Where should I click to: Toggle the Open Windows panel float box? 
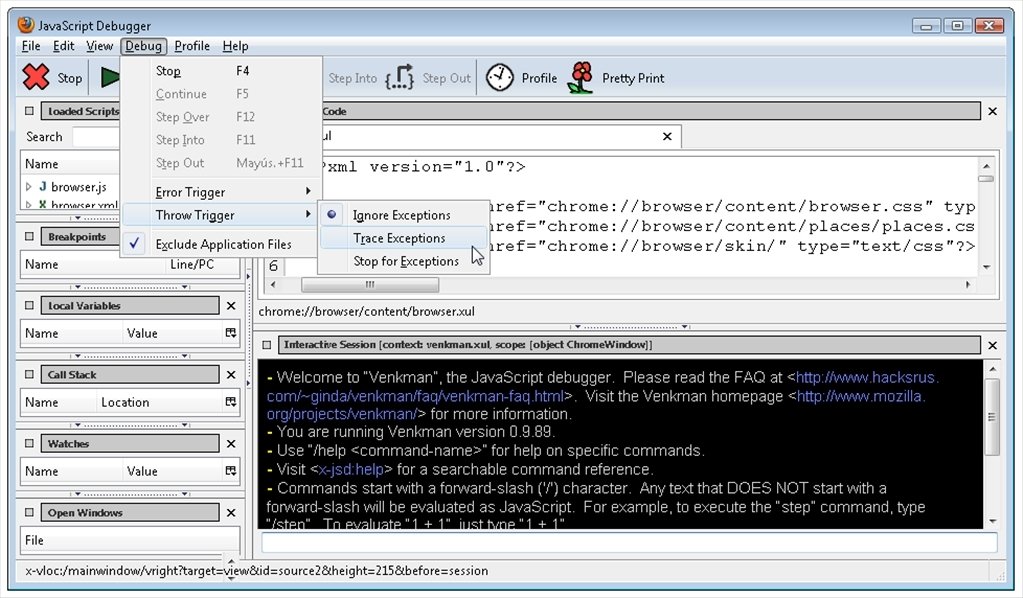click(x=29, y=513)
